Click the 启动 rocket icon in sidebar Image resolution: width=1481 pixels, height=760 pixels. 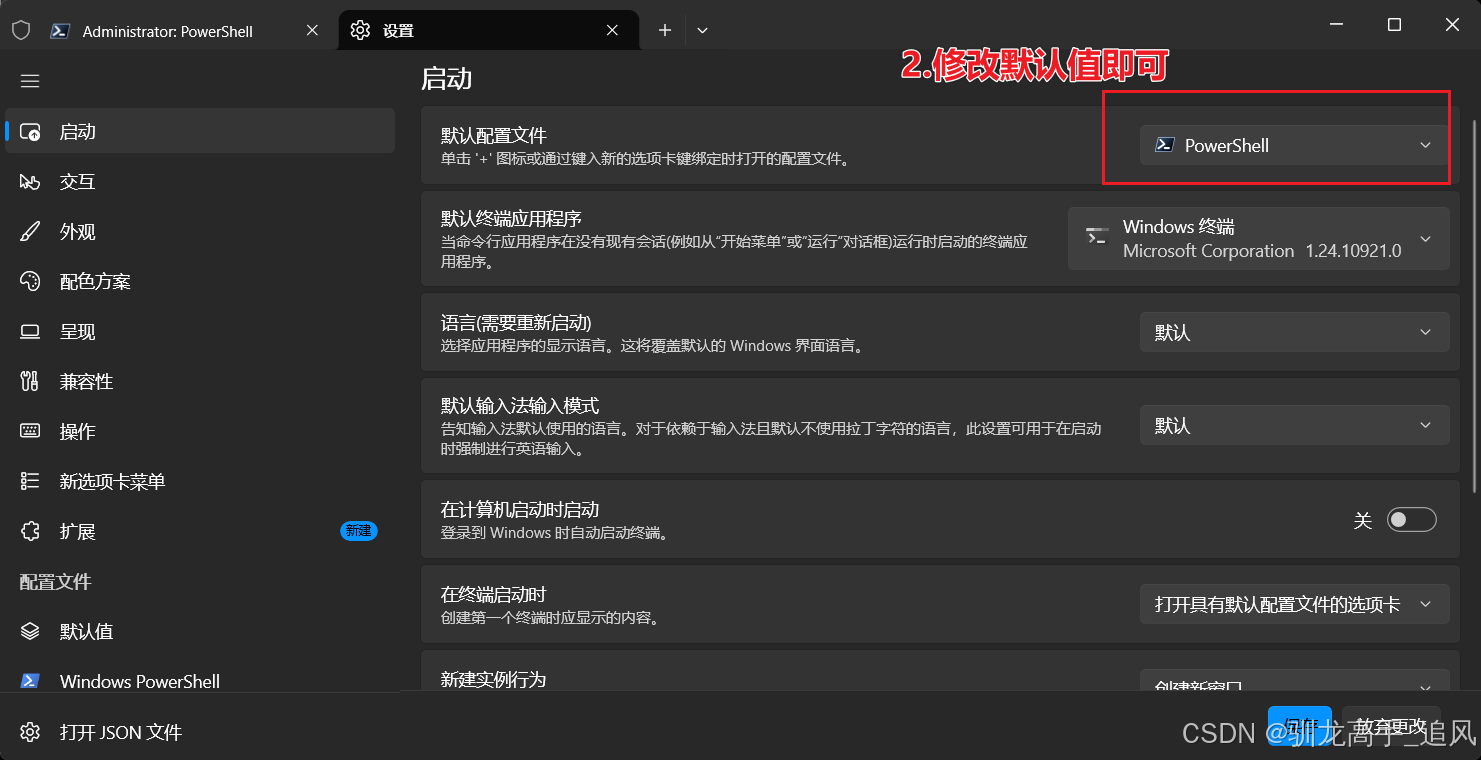[30, 132]
